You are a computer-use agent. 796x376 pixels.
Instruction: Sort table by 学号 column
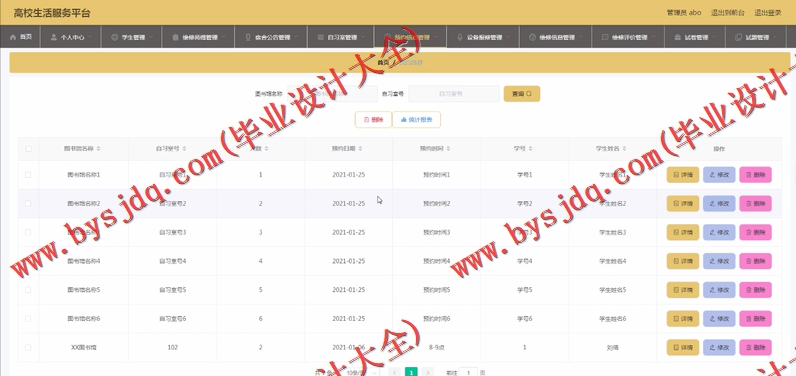pyautogui.click(x=530, y=149)
